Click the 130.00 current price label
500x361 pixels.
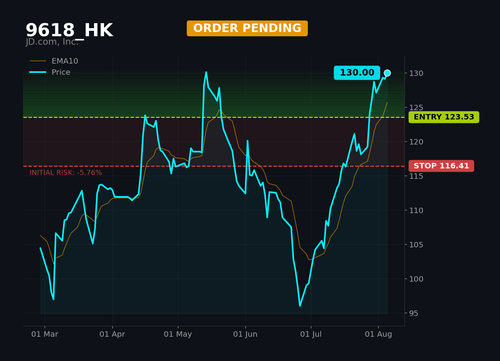coord(357,73)
